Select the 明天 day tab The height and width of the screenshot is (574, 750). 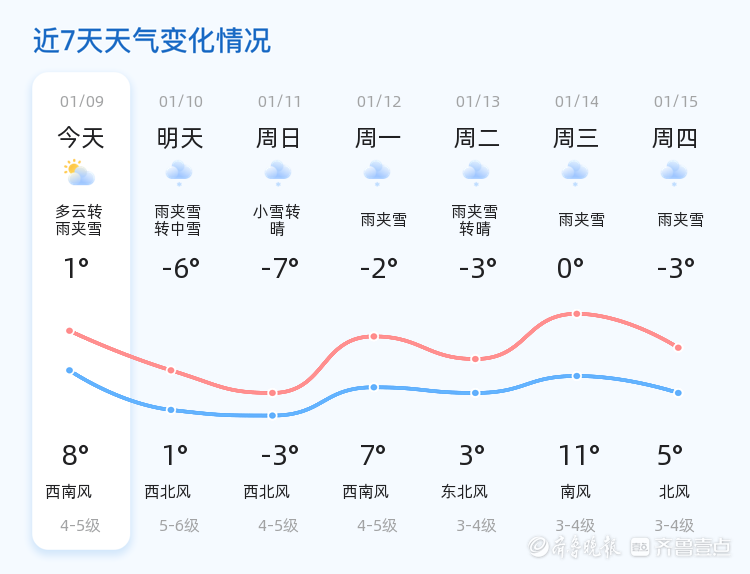[x=180, y=137]
